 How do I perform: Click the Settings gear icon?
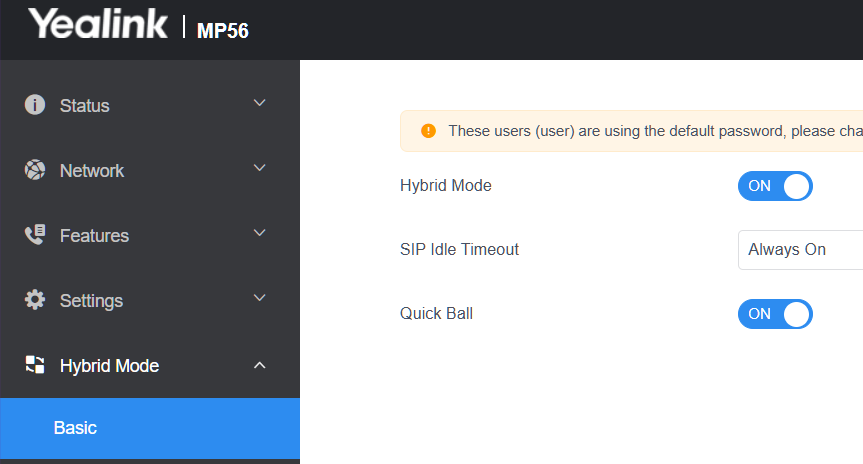[x=35, y=300]
